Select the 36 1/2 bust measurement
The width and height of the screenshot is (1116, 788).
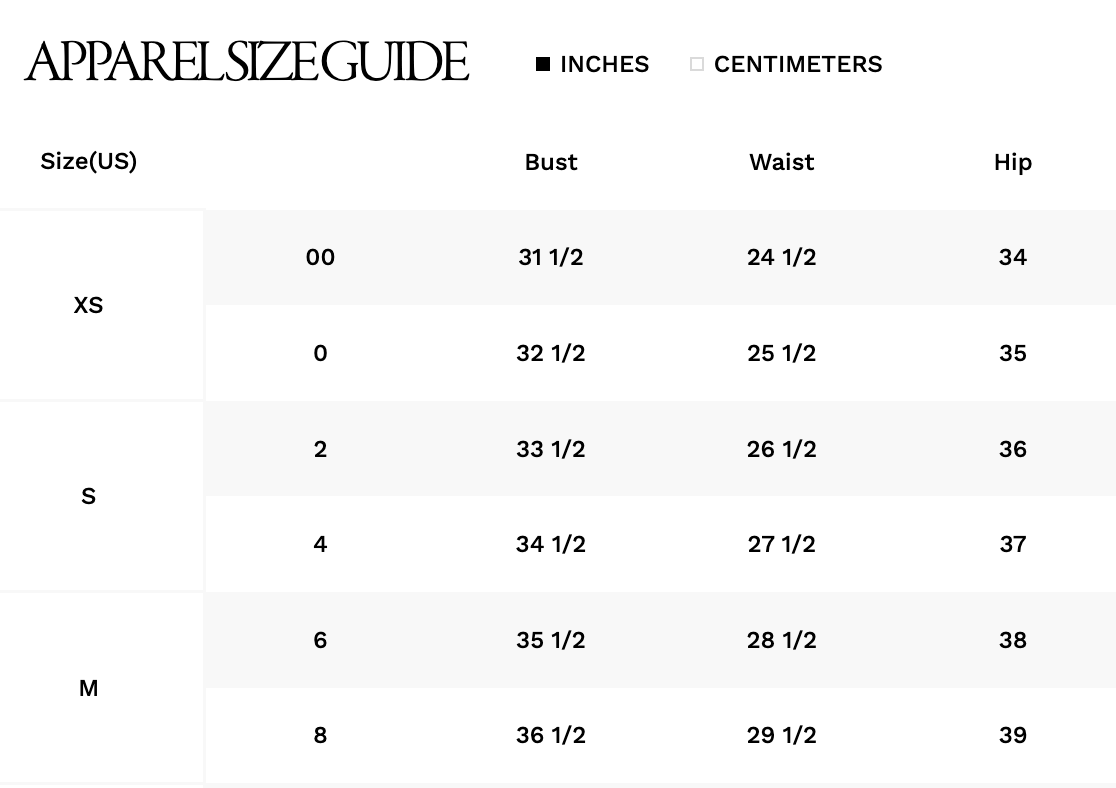click(551, 735)
